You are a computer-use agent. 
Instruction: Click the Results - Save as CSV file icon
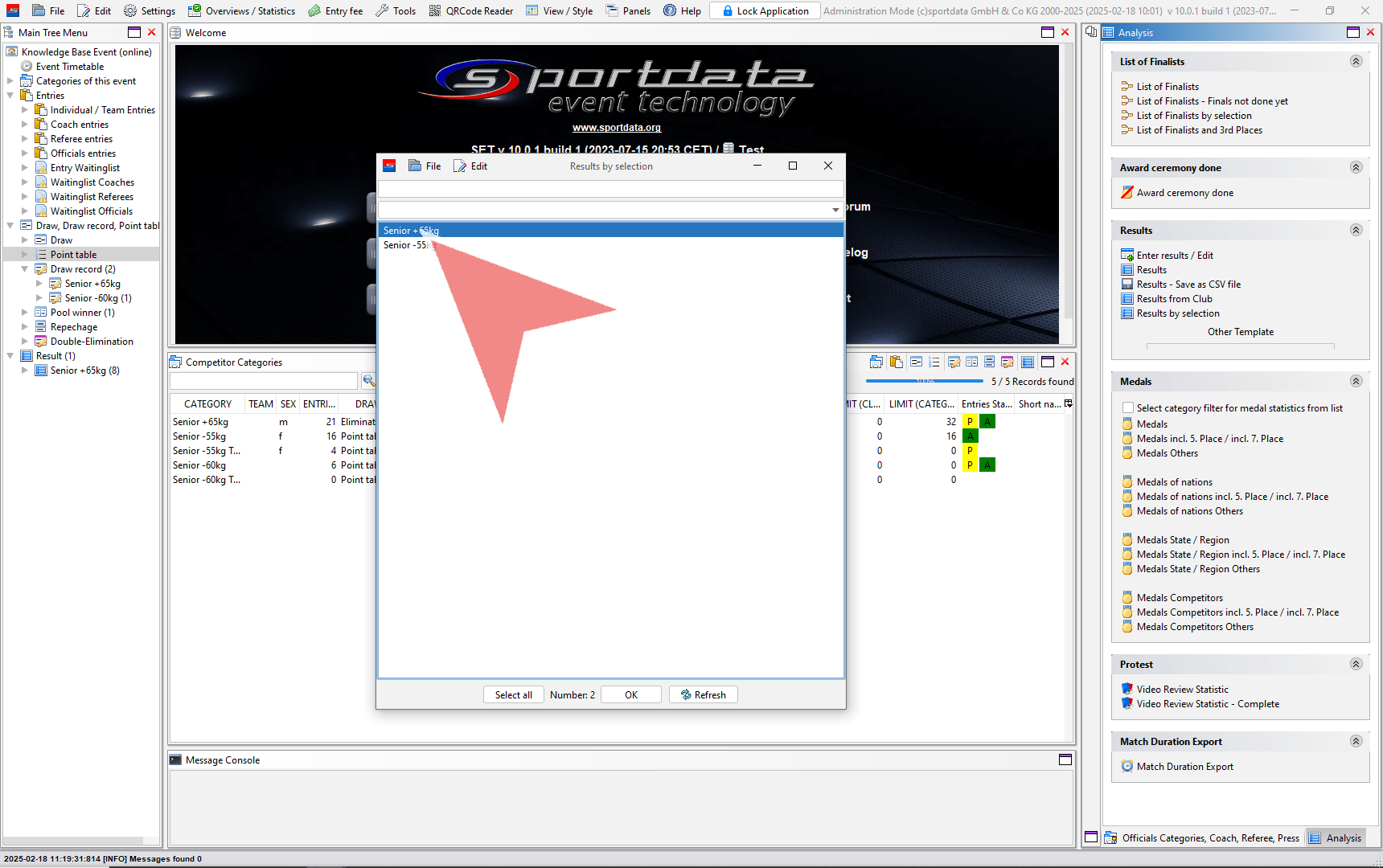1127,285
